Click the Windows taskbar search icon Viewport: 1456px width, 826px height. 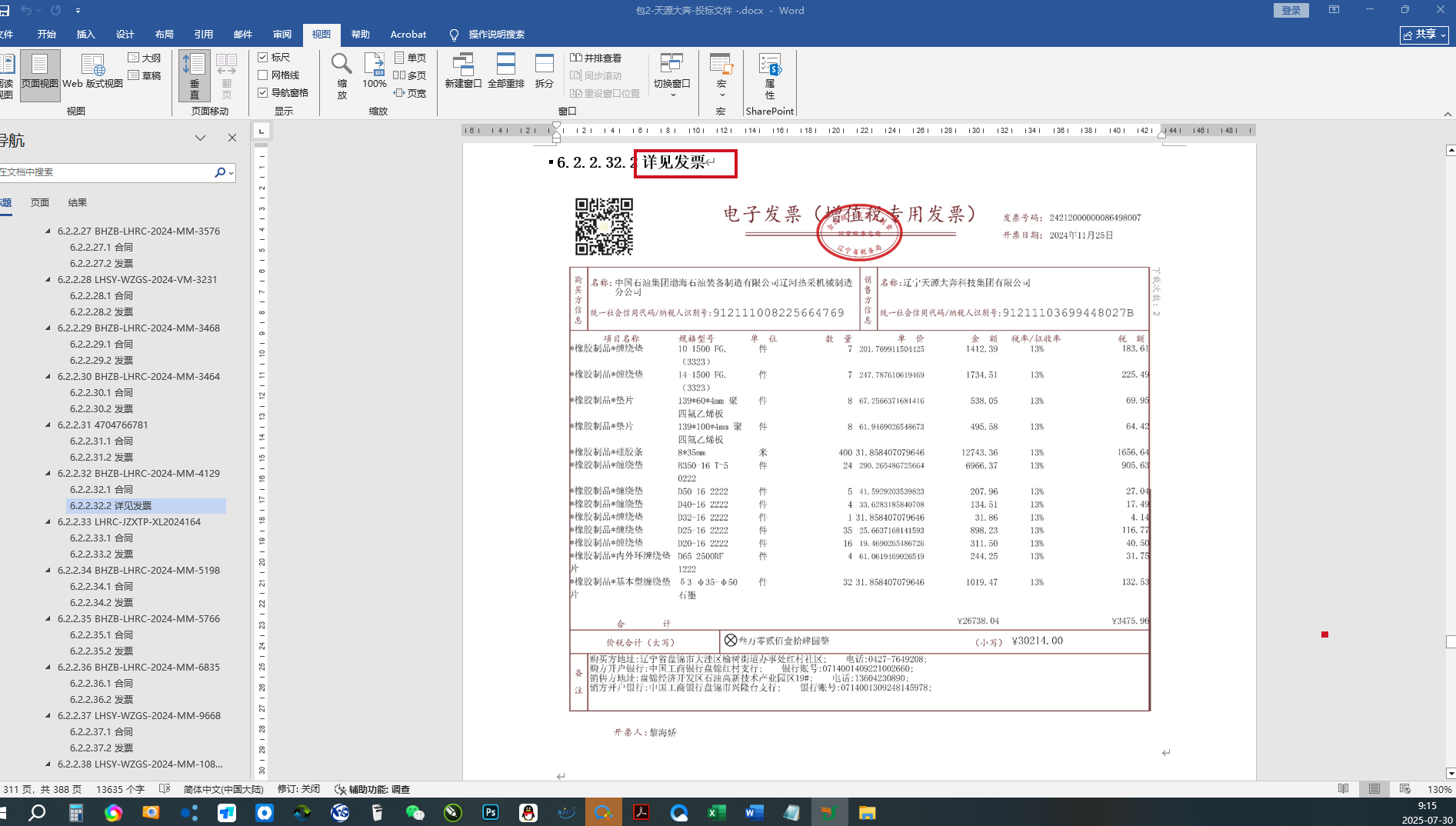pos(37,812)
